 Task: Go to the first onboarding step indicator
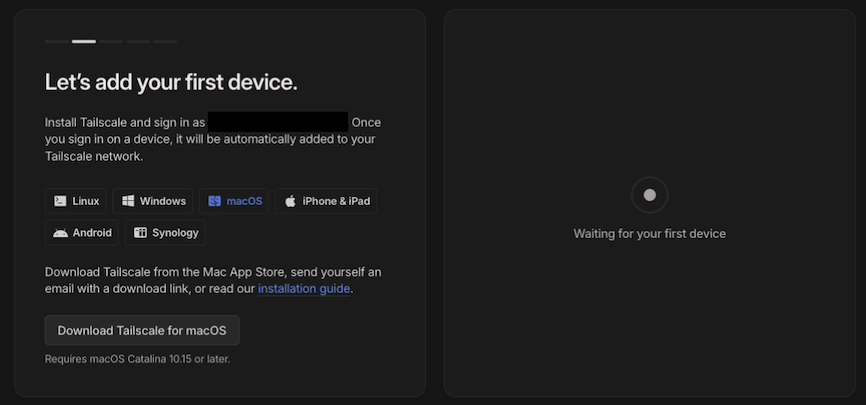click(x=56, y=41)
